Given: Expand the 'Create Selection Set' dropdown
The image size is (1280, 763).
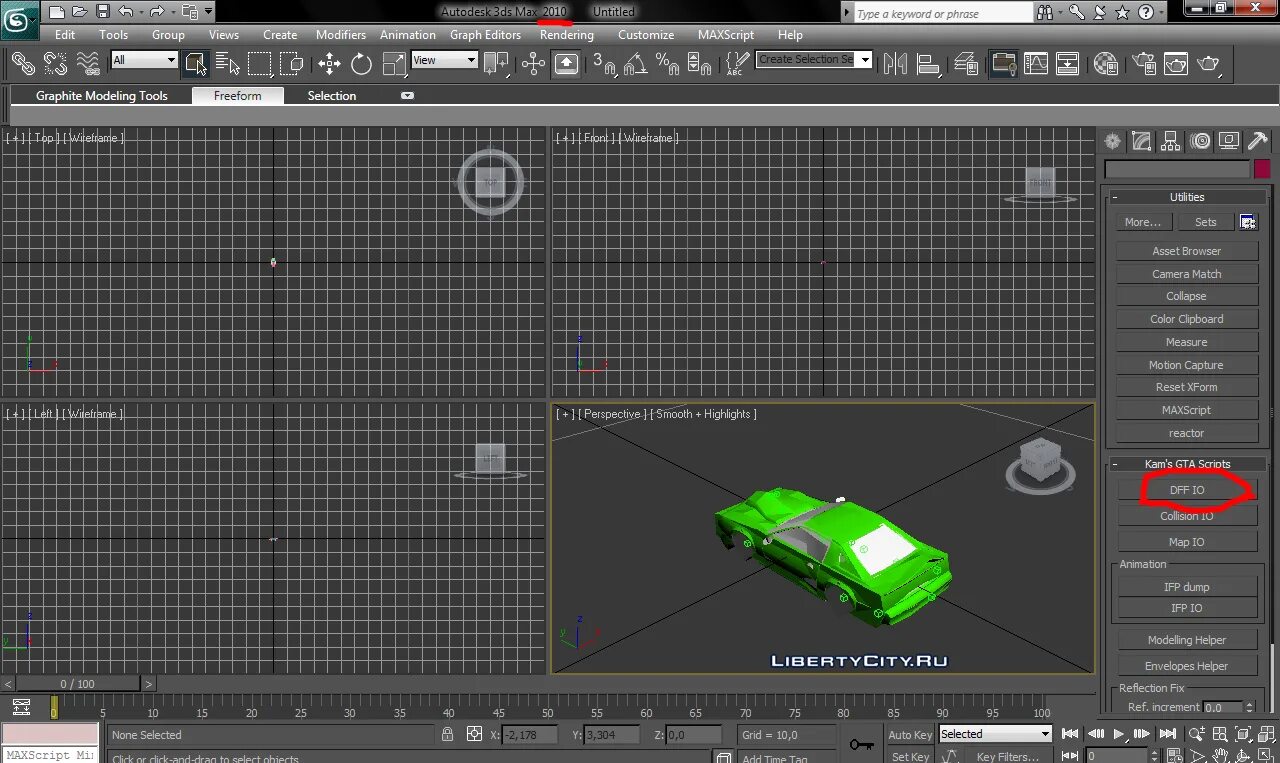Looking at the screenshot, I should [865, 60].
